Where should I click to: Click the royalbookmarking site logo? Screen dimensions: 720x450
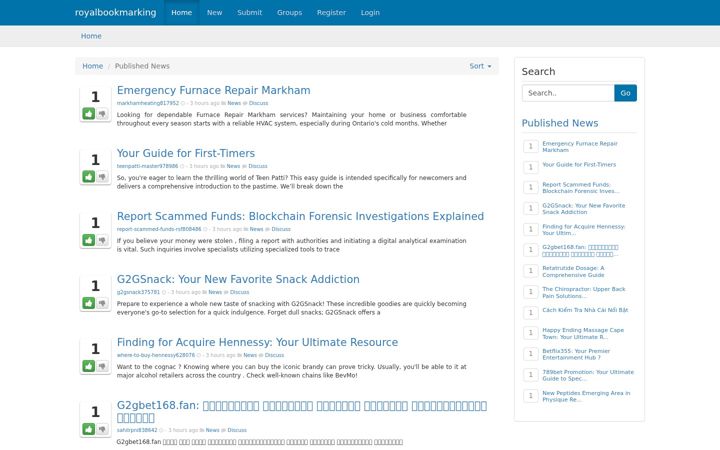pos(115,12)
